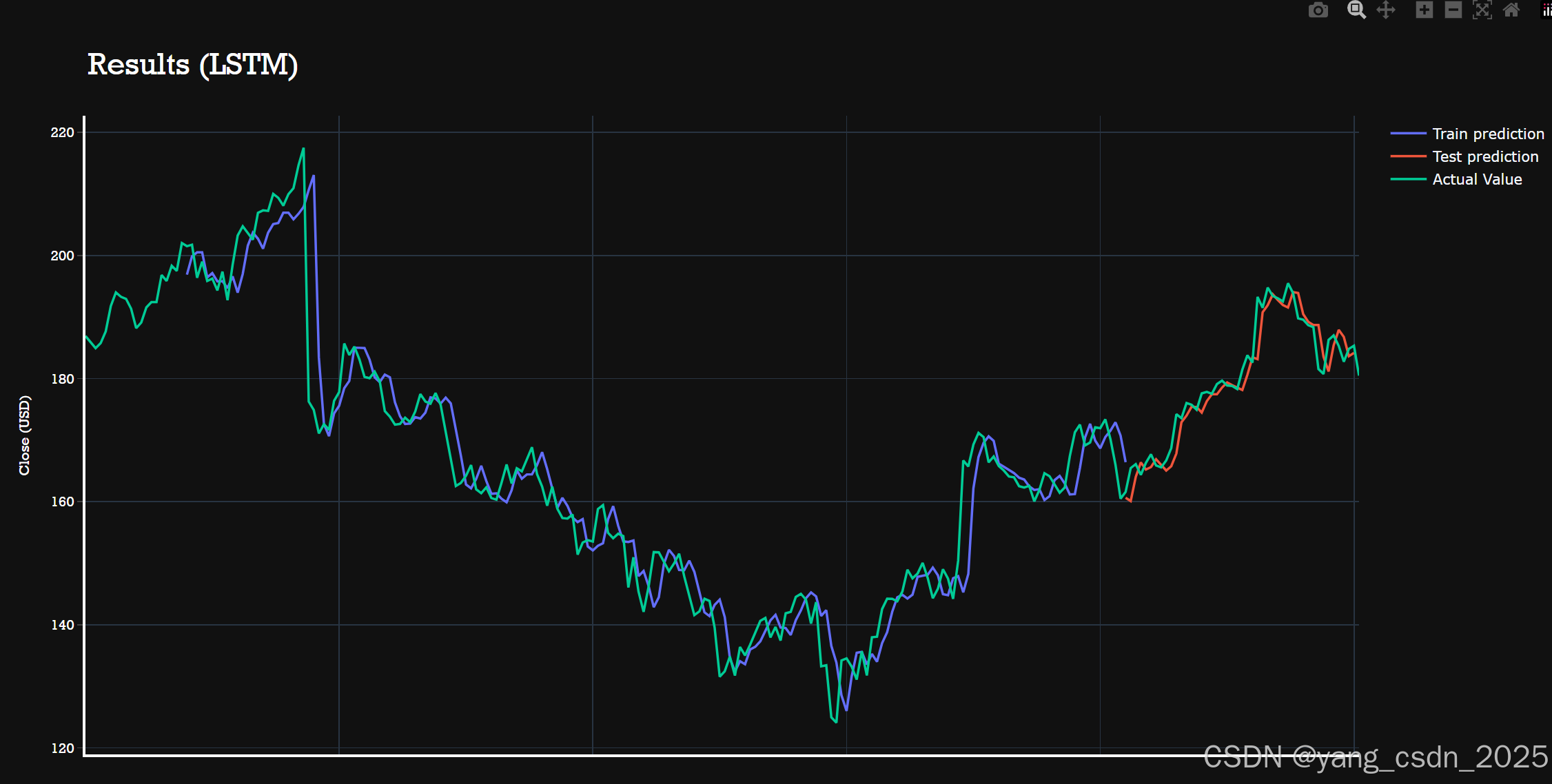Toggle Actual Value trace visibility
1552x784 pixels.
1477,179
